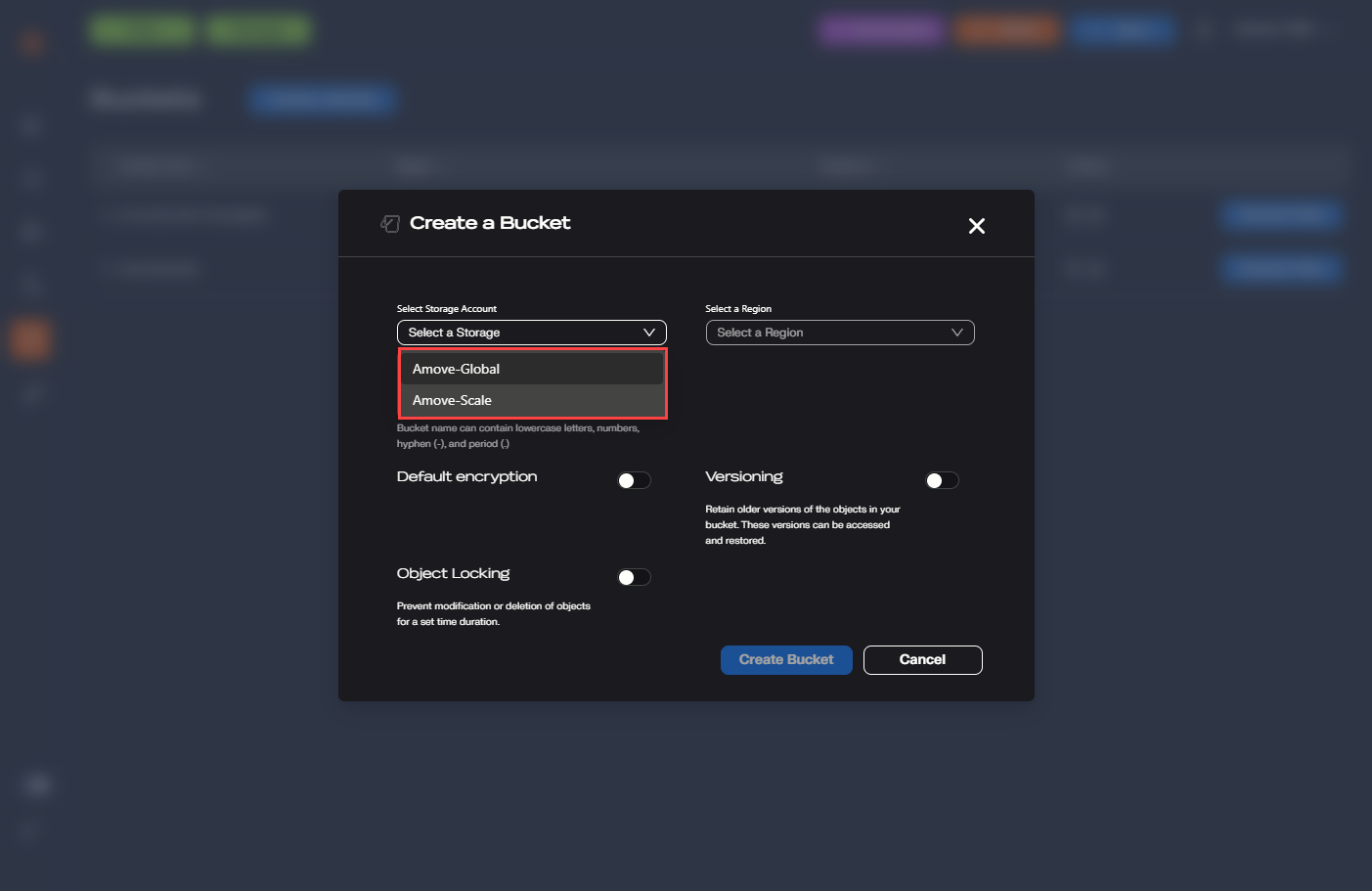The width and height of the screenshot is (1372, 891).
Task: Click the blurred orange button in top bar
Action: pyautogui.click(x=1006, y=30)
